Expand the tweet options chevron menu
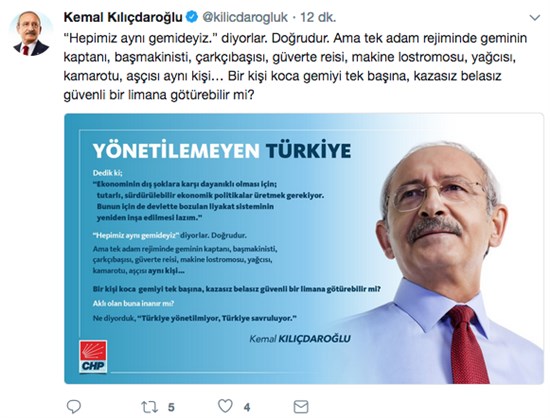Screen dimensions: 550x418 click(535, 18)
